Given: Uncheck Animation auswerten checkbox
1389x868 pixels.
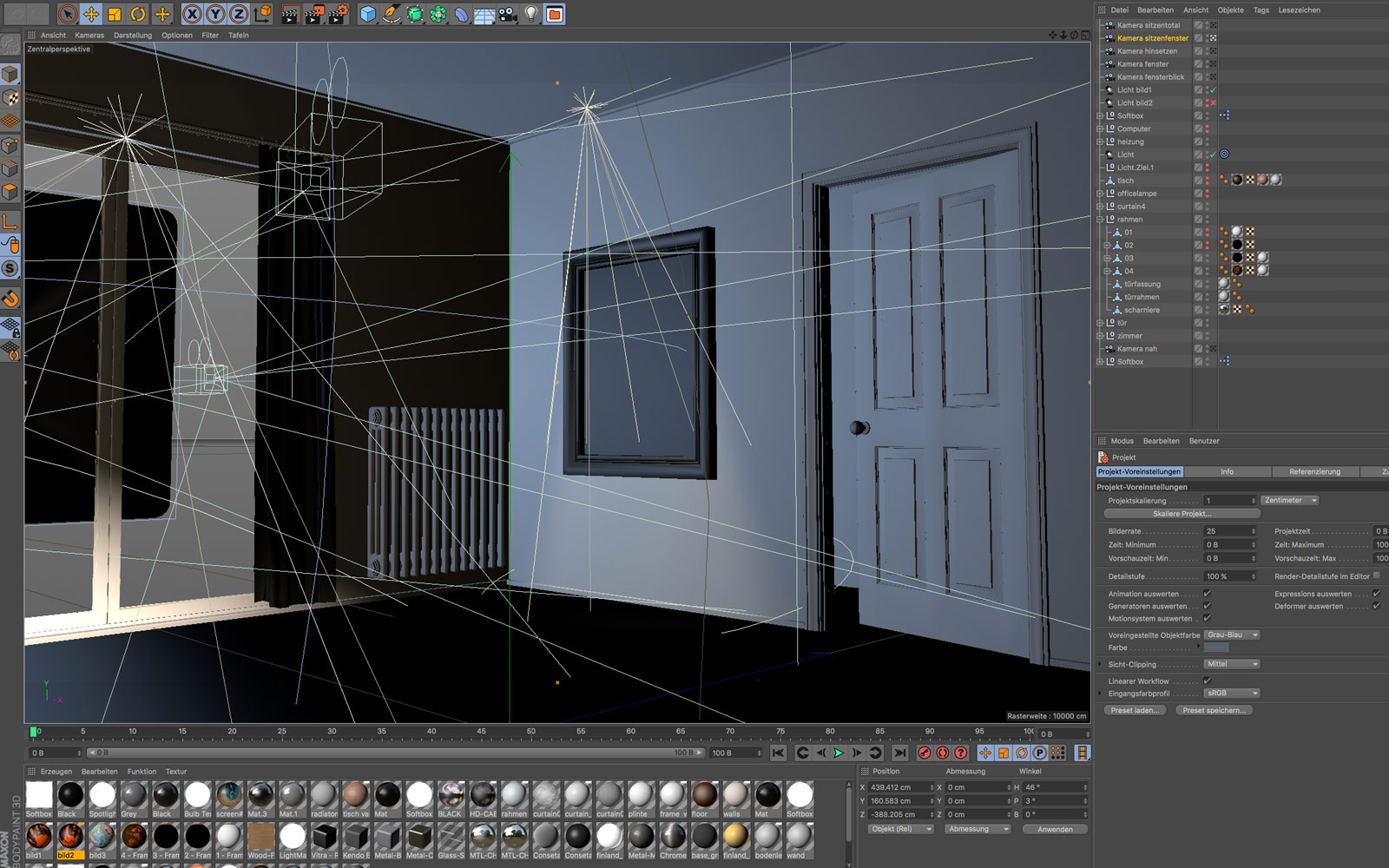Looking at the screenshot, I should point(1207,594).
